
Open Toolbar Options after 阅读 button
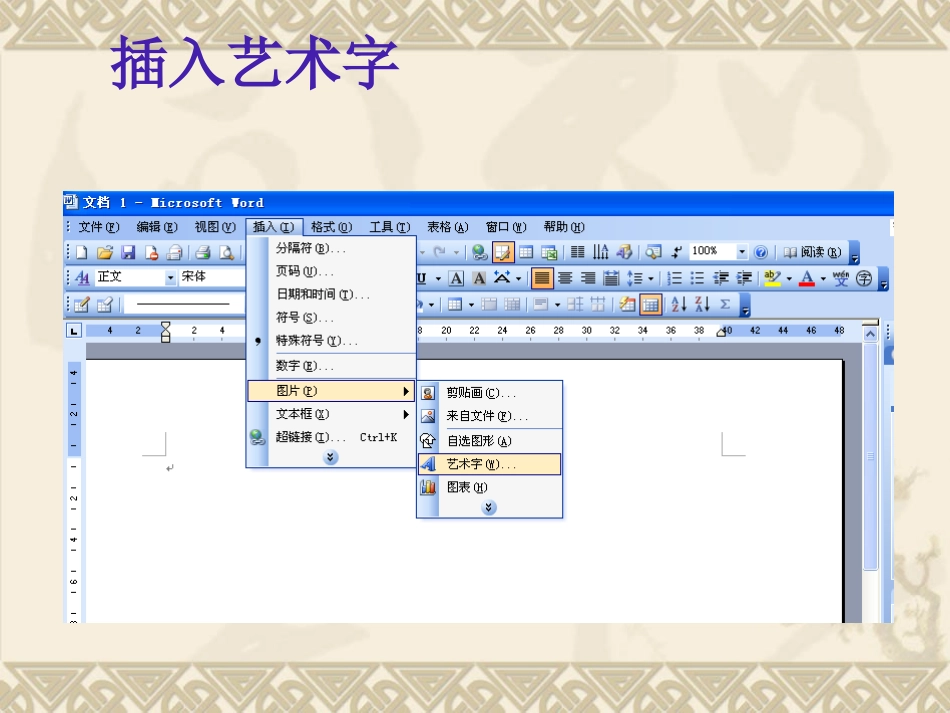(854, 253)
